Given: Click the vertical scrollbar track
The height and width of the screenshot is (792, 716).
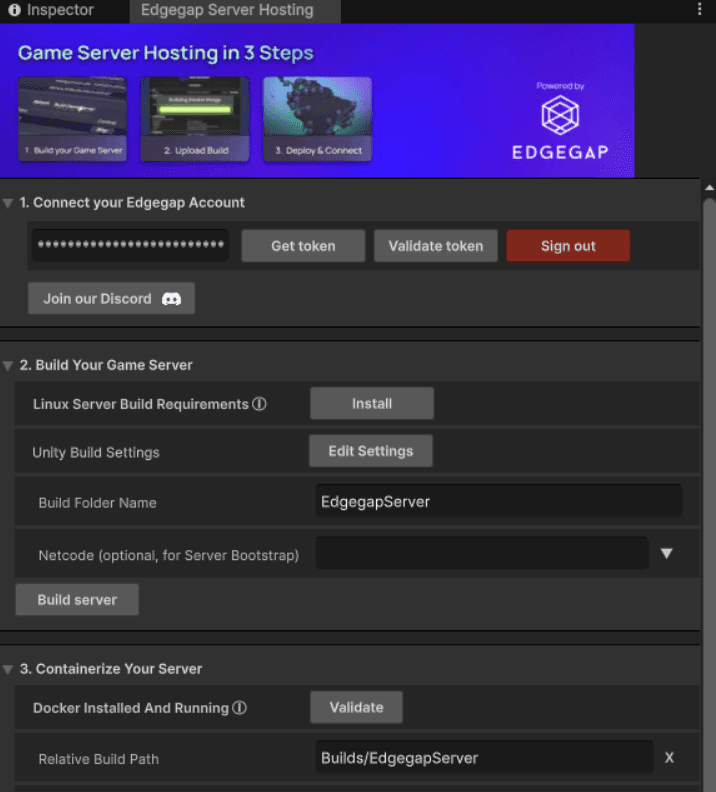Looking at the screenshot, I should [709, 495].
